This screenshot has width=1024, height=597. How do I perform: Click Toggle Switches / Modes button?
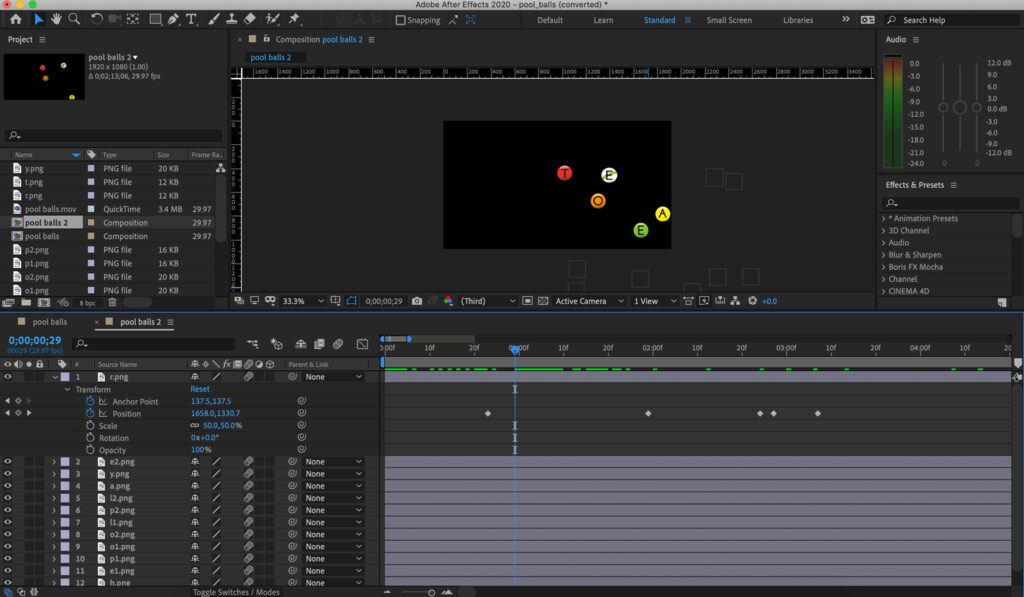[237, 591]
